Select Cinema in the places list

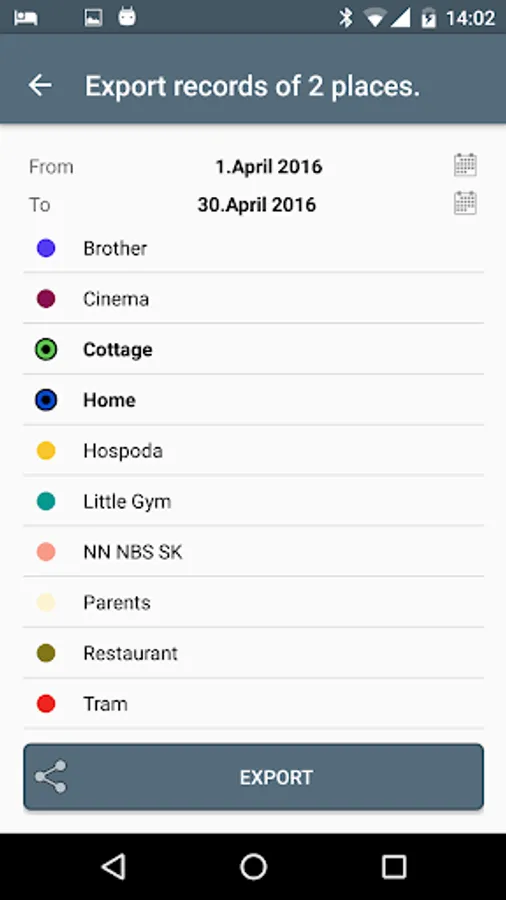[253, 298]
